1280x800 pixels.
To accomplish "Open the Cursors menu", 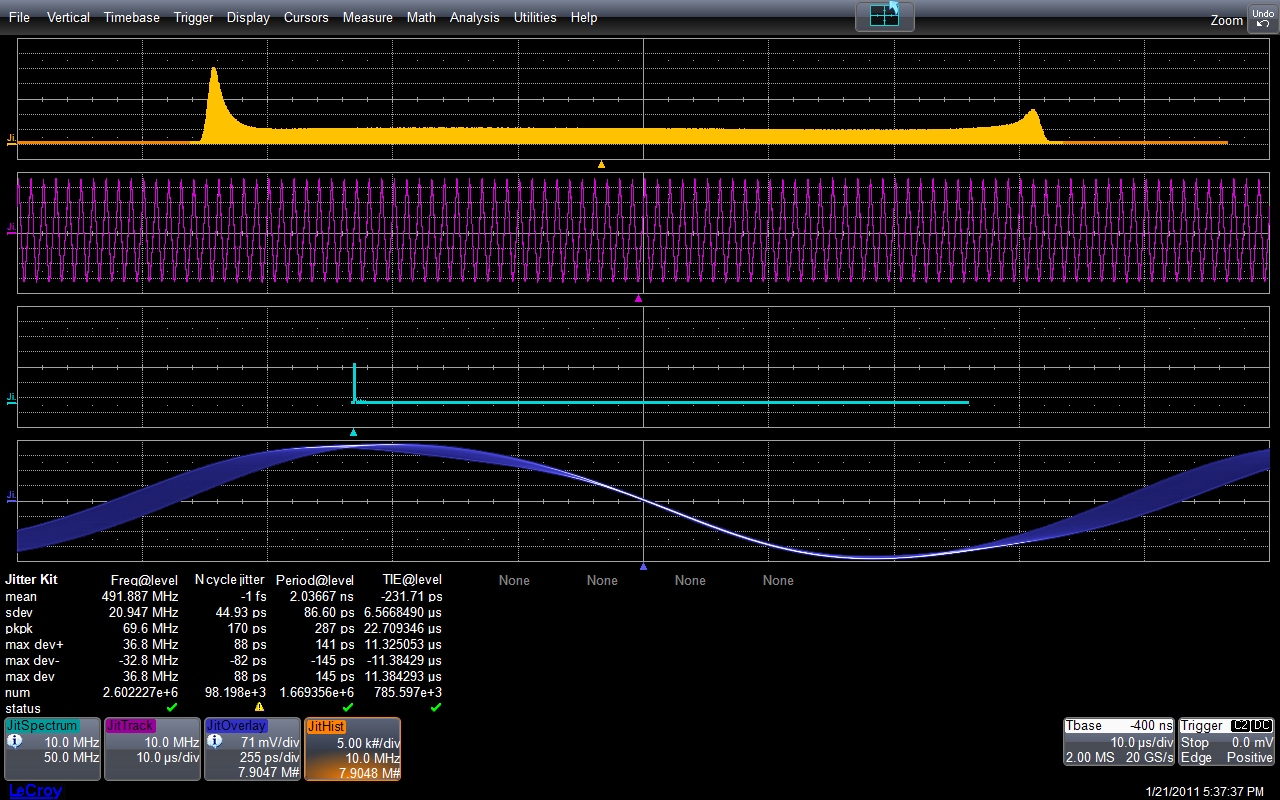I will pyautogui.click(x=306, y=17).
